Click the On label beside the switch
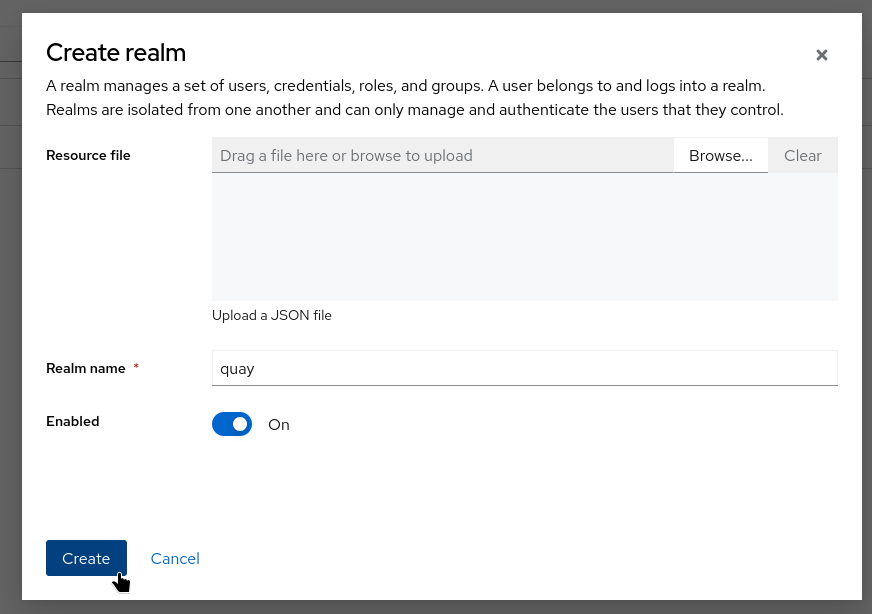This screenshot has width=872, height=614. [279, 425]
